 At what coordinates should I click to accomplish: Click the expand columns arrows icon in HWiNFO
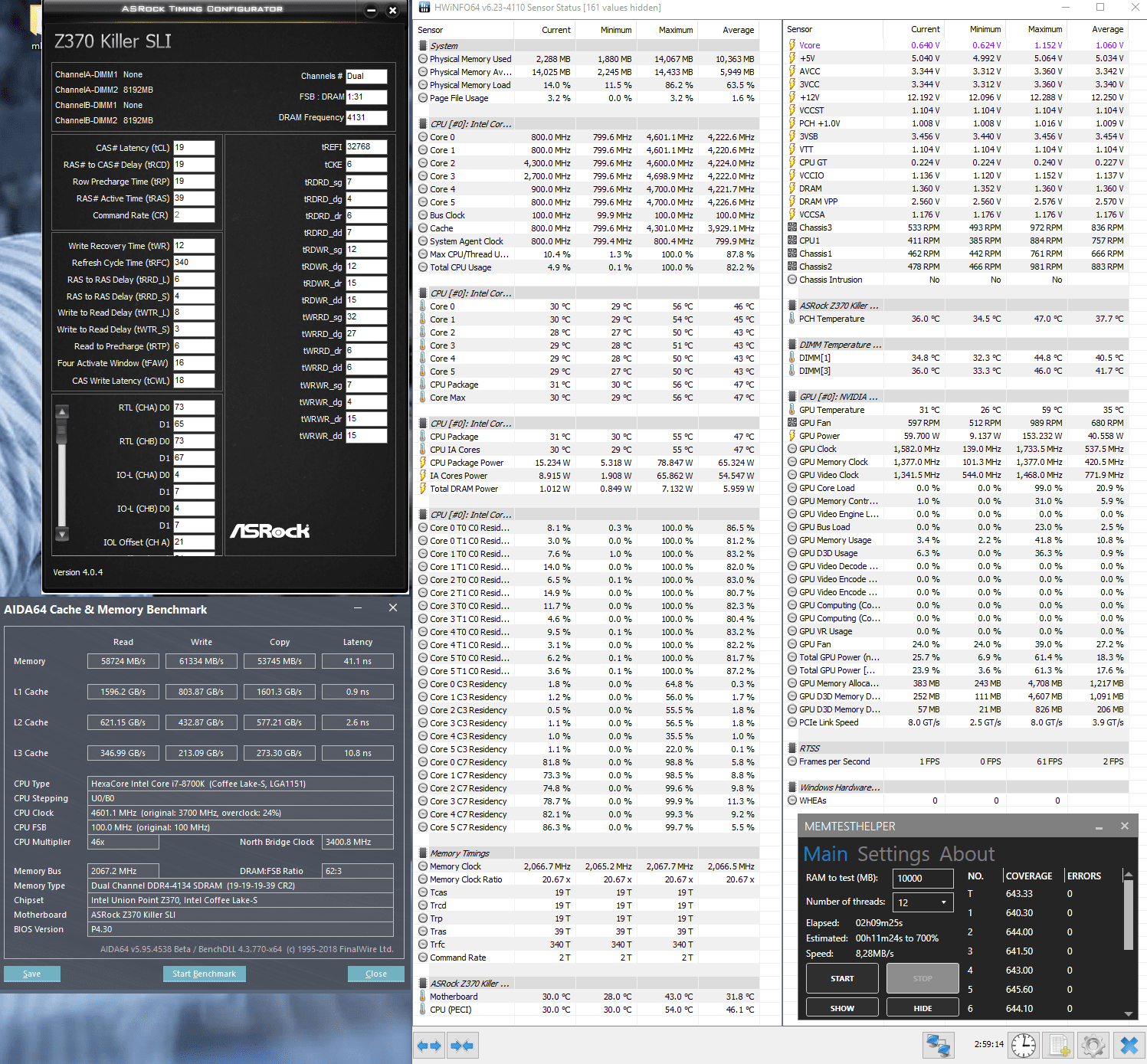[429, 1046]
